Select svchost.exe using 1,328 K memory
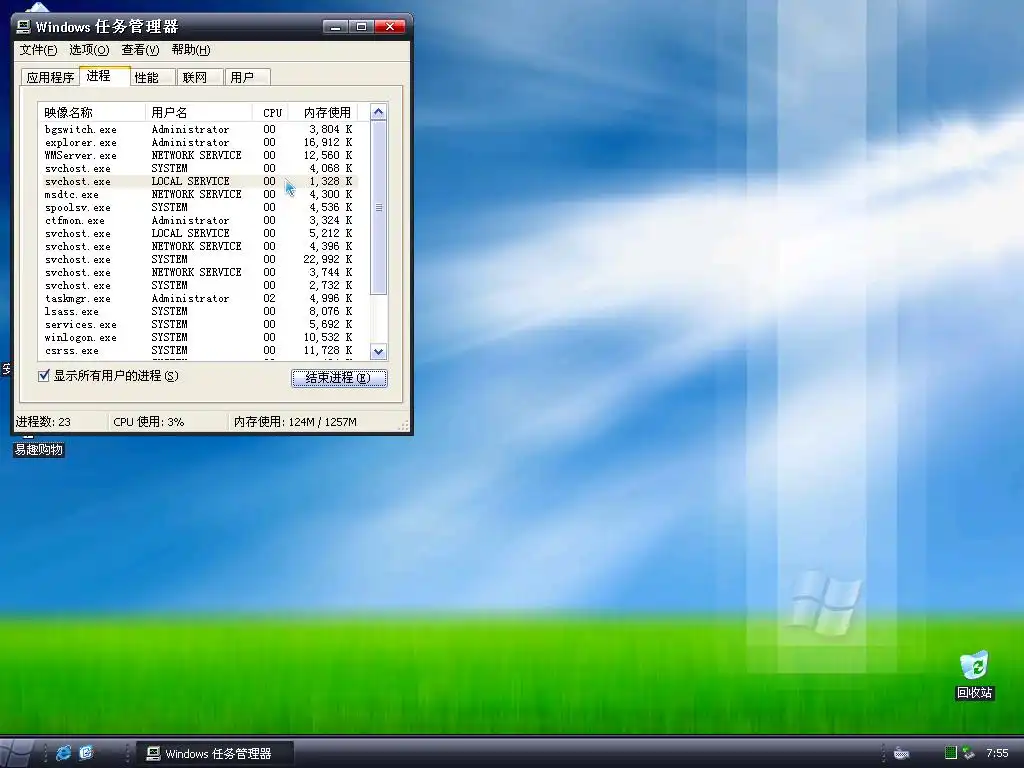The height and width of the screenshot is (768, 1024). [x=199, y=182]
